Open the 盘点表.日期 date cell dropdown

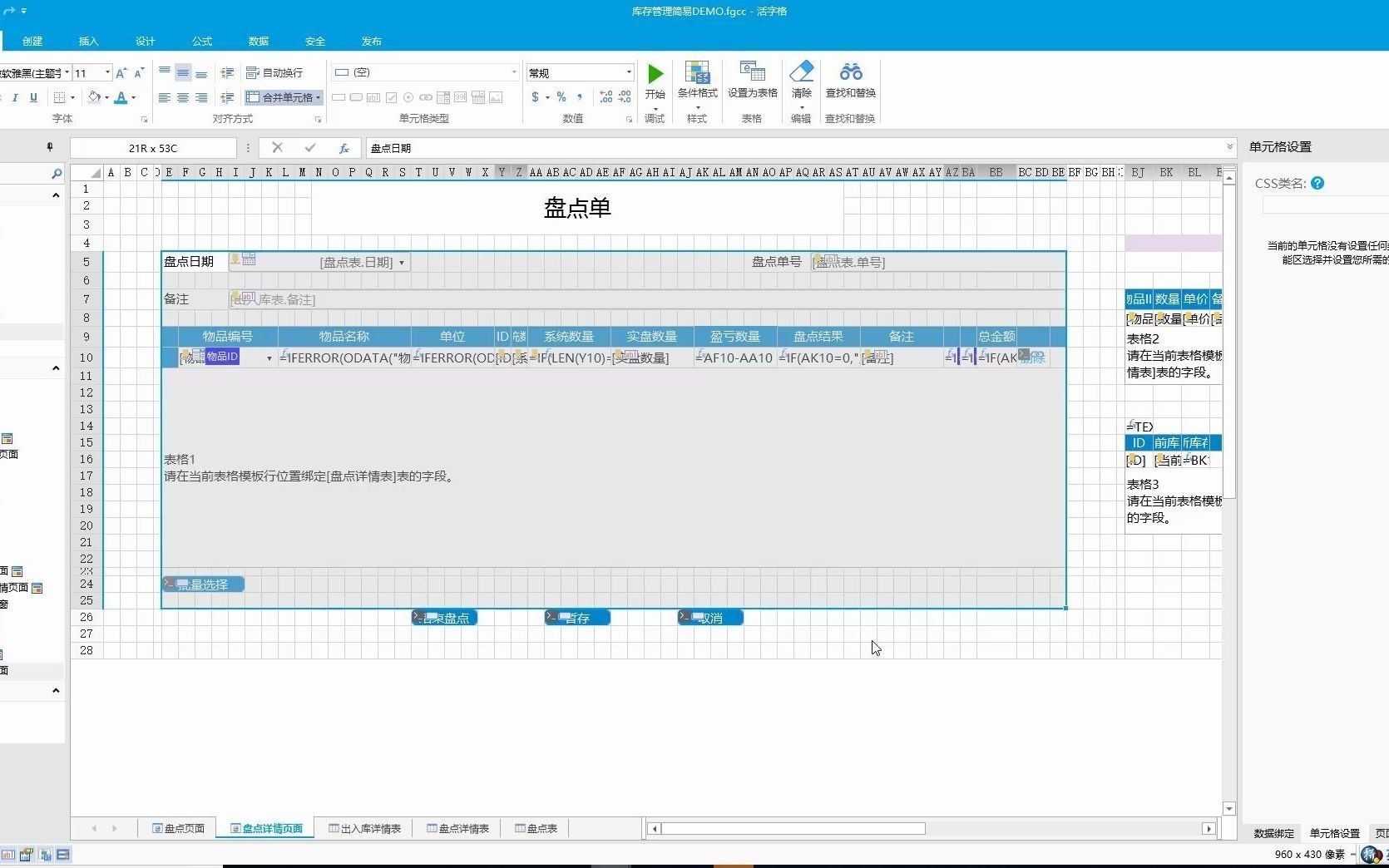pyautogui.click(x=402, y=263)
